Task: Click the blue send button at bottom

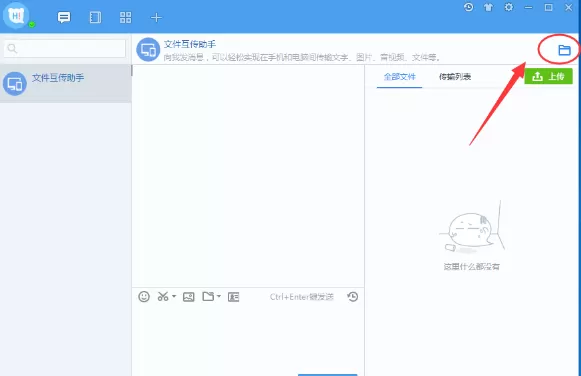Action: (x=328, y=375)
